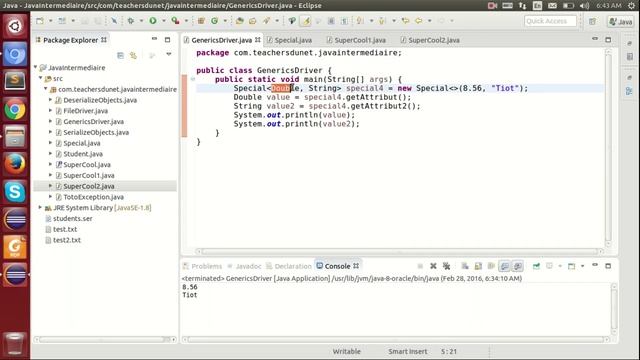Expand the JRE System Library node

[x=40, y=207]
